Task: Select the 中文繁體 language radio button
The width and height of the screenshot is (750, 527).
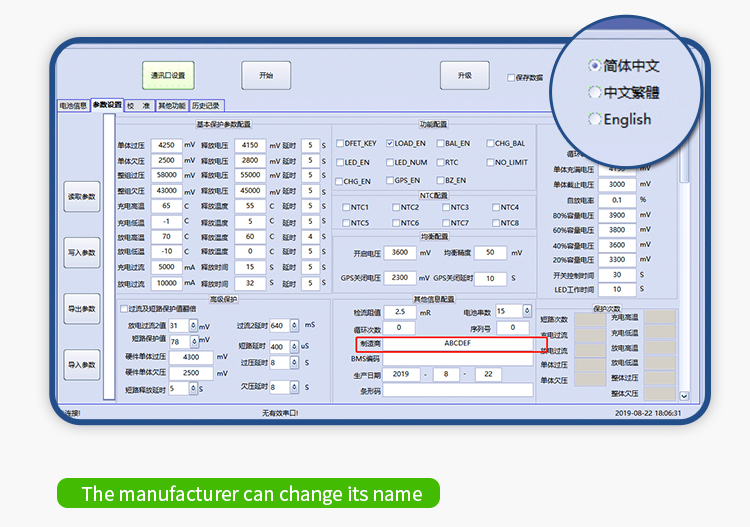Action: point(595,92)
